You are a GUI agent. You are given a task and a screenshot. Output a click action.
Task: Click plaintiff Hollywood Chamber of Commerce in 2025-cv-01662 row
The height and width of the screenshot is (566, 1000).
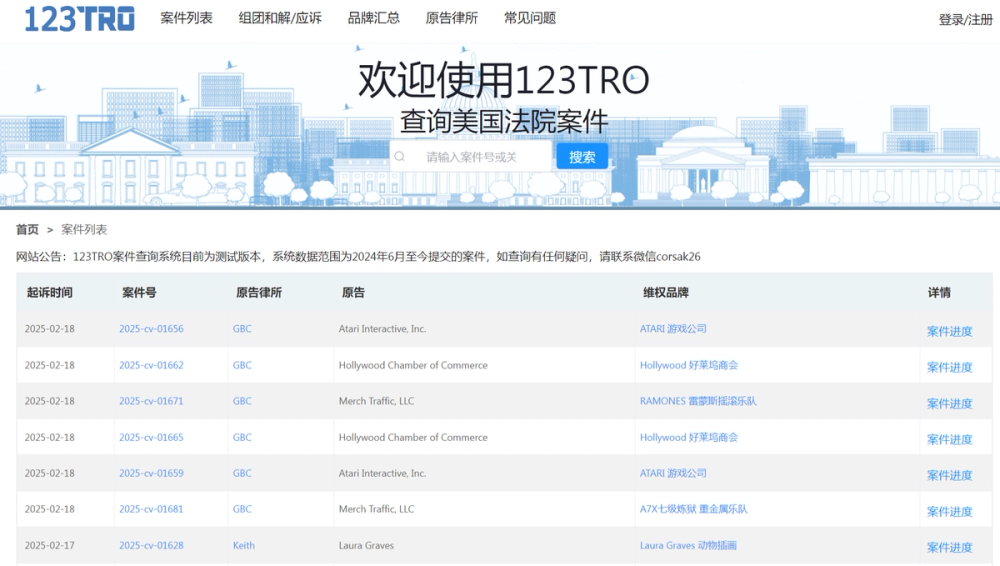coord(413,365)
